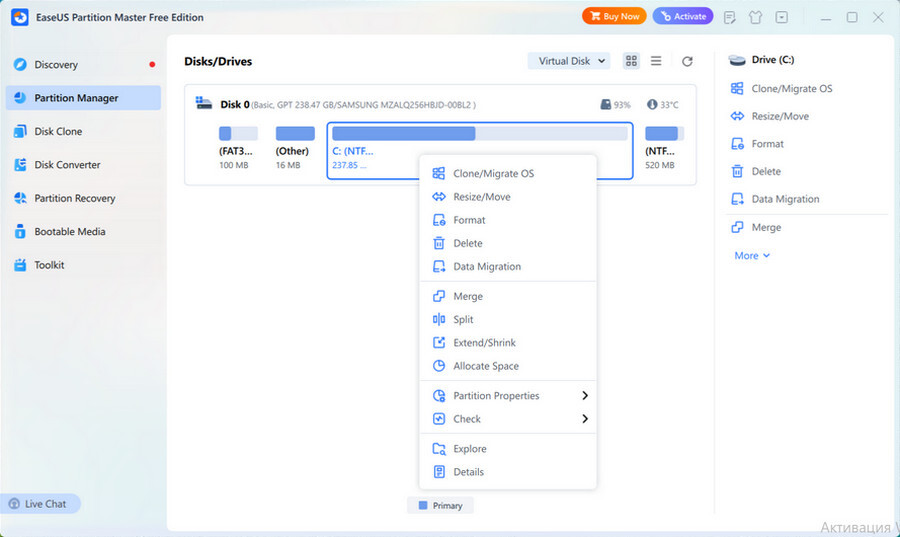Click the Data Migration icon in right panel

click(x=738, y=199)
